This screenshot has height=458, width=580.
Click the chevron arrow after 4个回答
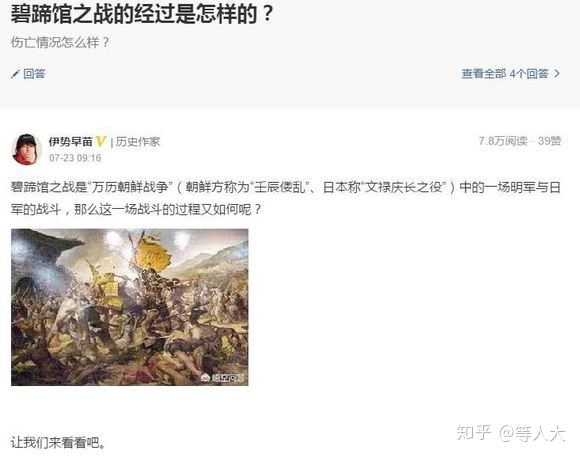coord(557,74)
